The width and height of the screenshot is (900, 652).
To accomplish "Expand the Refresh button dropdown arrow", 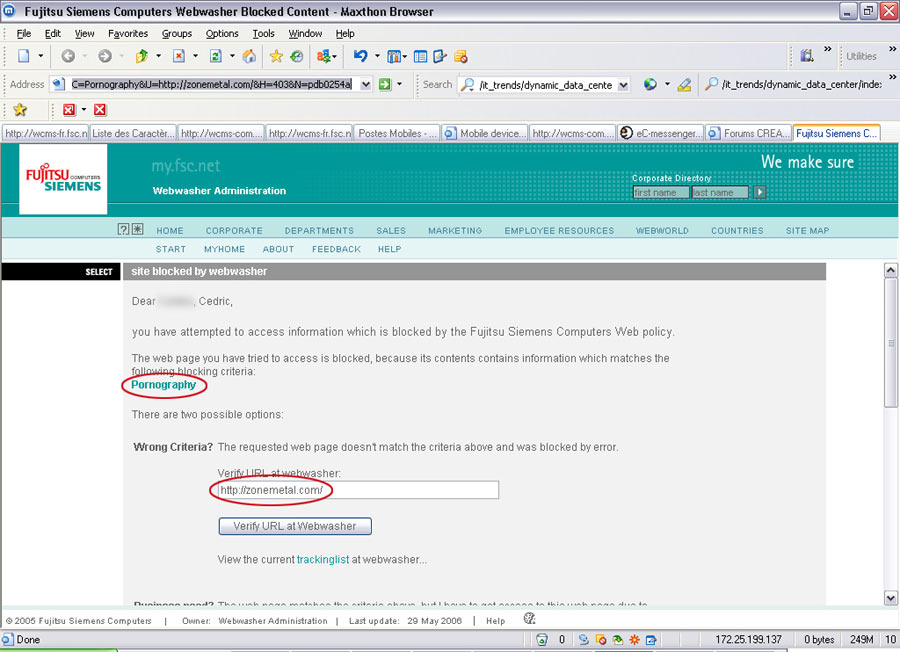I will (x=232, y=56).
